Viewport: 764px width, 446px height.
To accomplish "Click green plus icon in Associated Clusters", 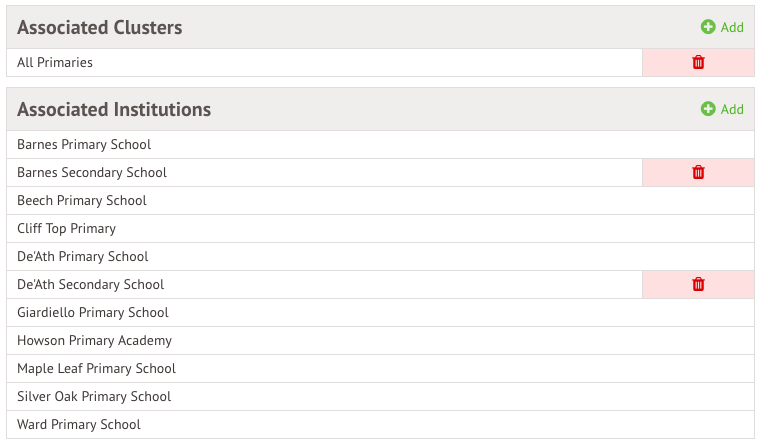I will (x=708, y=27).
